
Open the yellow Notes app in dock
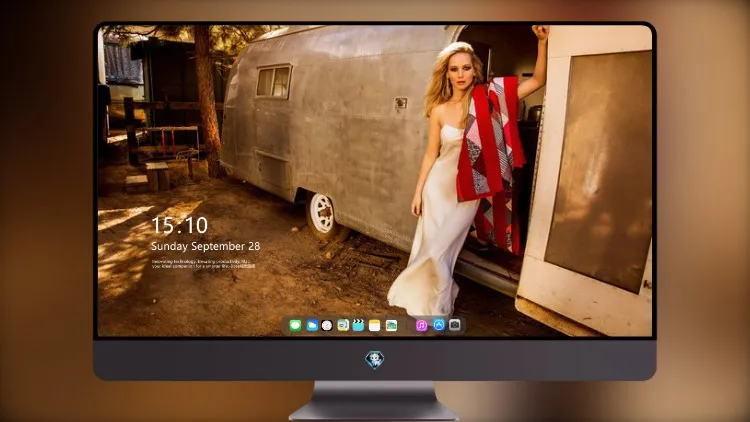click(375, 325)
